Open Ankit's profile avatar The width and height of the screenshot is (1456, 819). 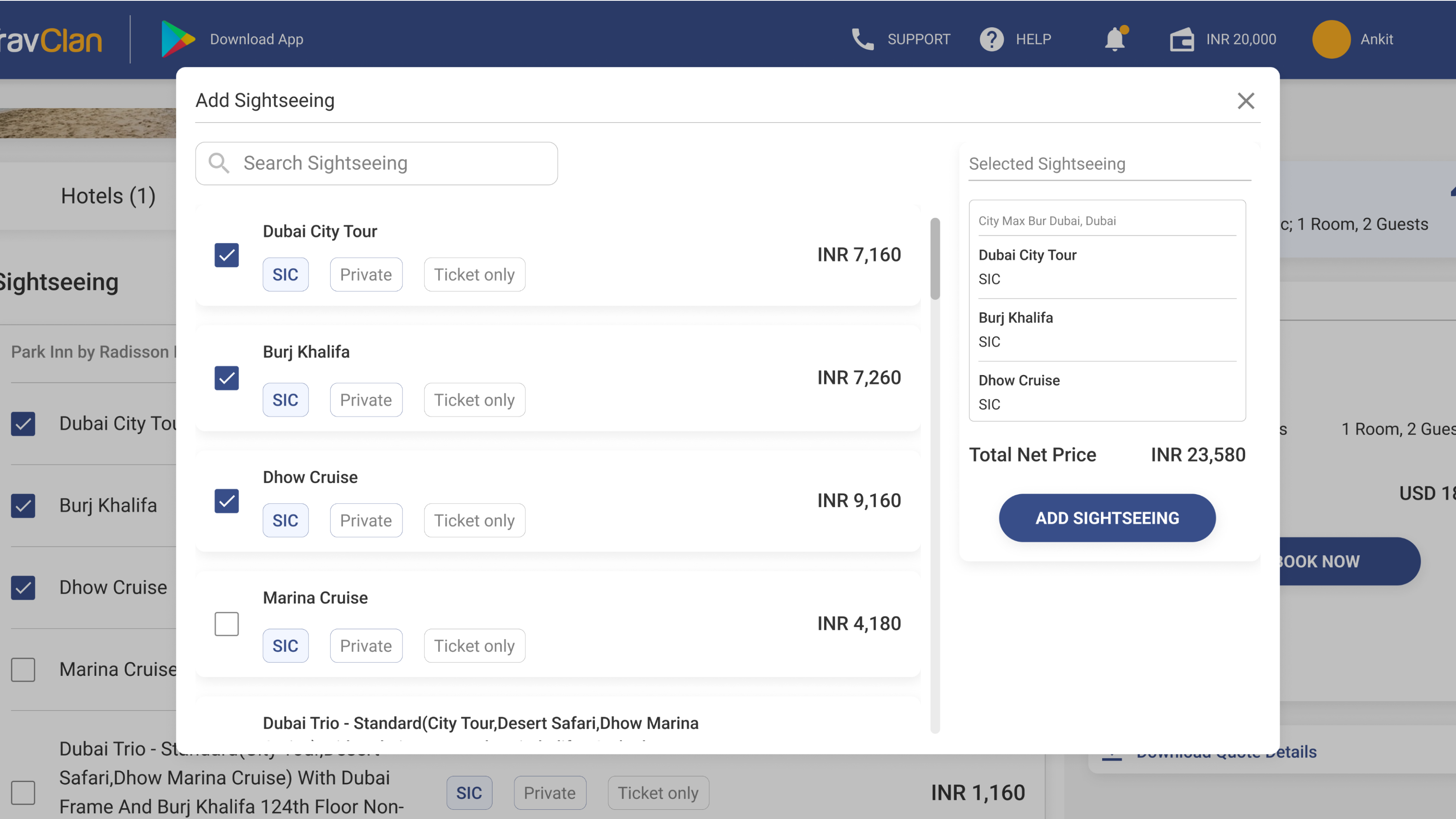pyautogui.click(x=1331, y=39)
